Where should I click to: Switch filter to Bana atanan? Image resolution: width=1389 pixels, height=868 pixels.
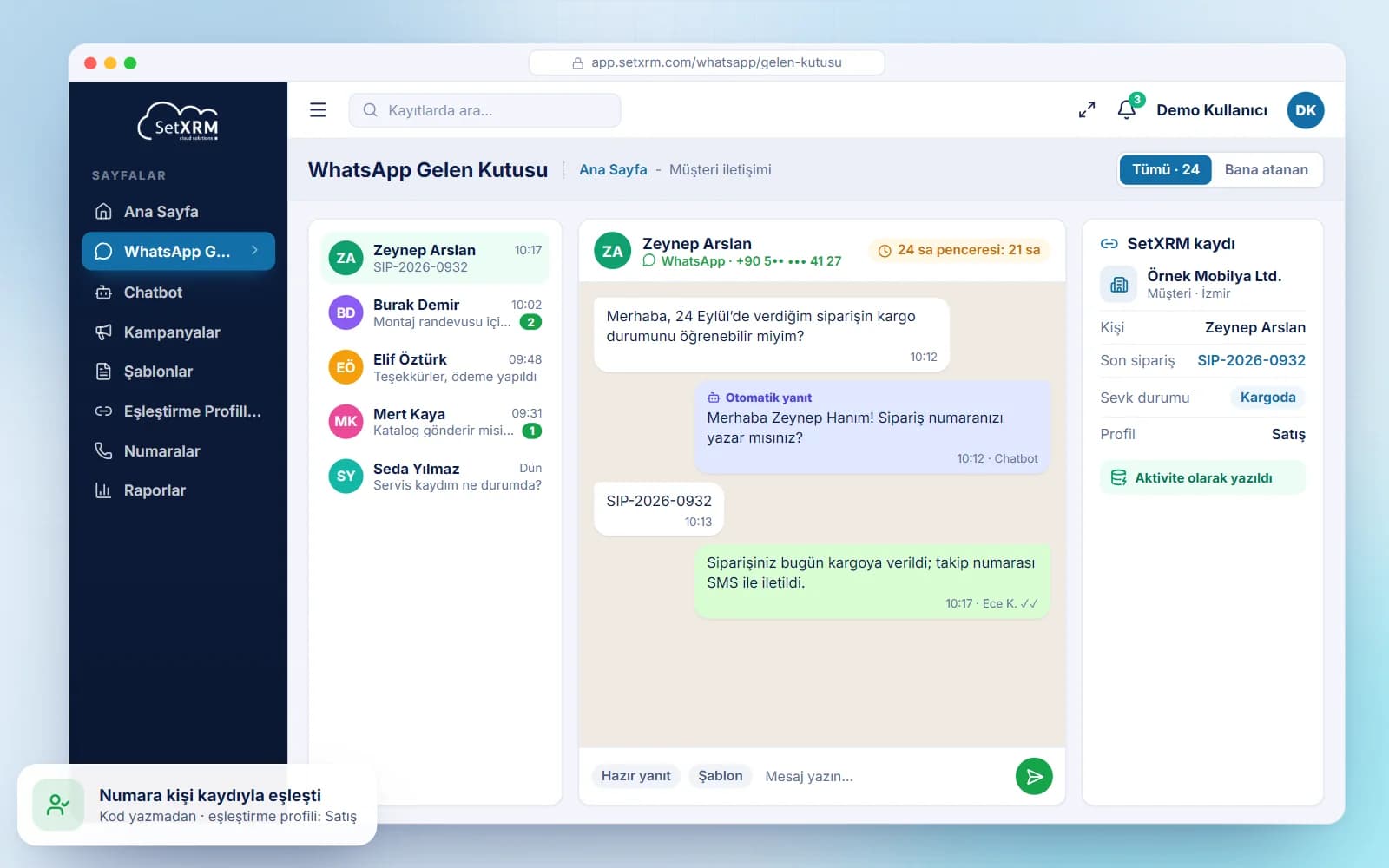point(1266,169)
